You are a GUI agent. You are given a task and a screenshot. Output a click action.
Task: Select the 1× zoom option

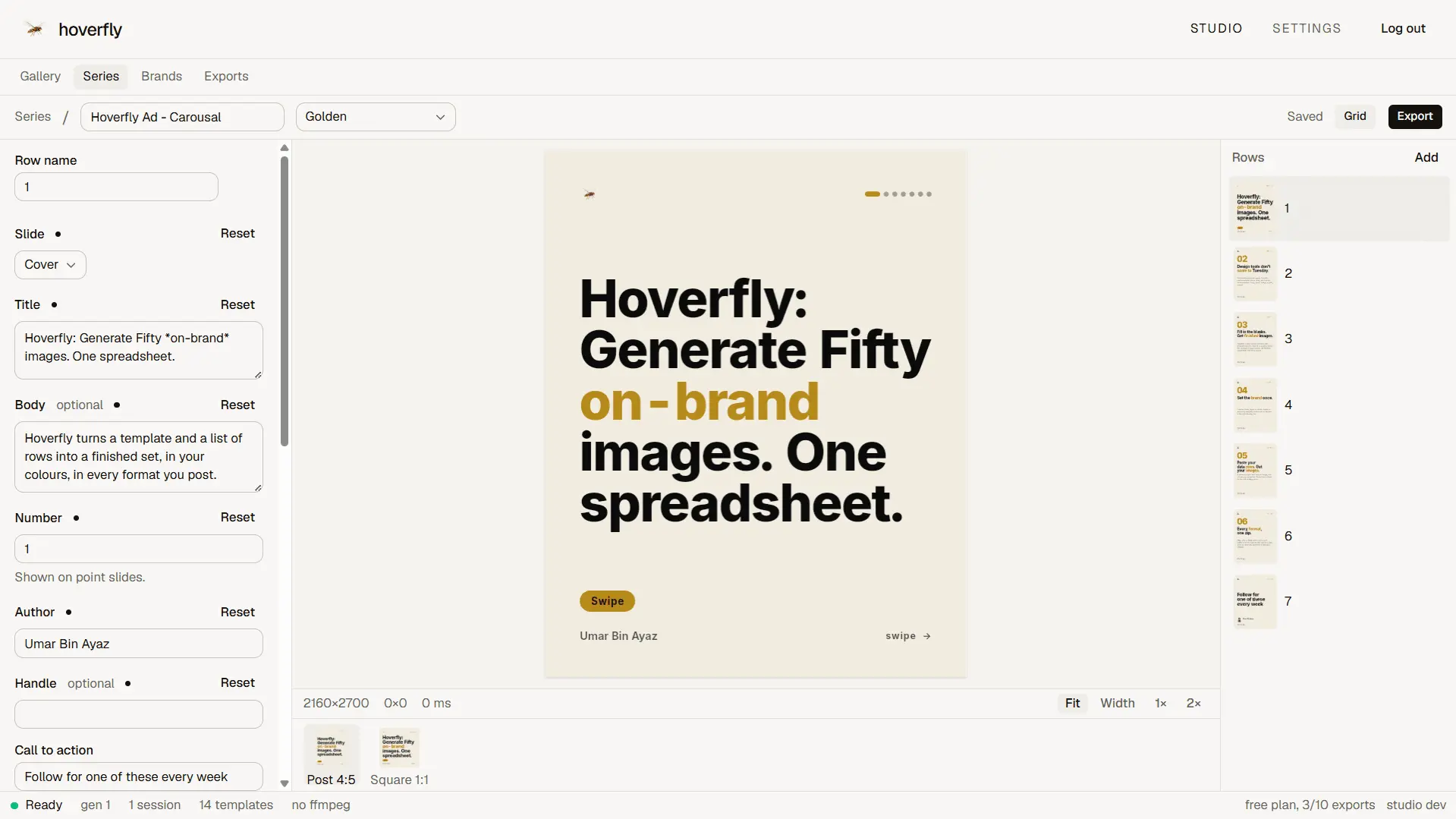(1160, 704)
